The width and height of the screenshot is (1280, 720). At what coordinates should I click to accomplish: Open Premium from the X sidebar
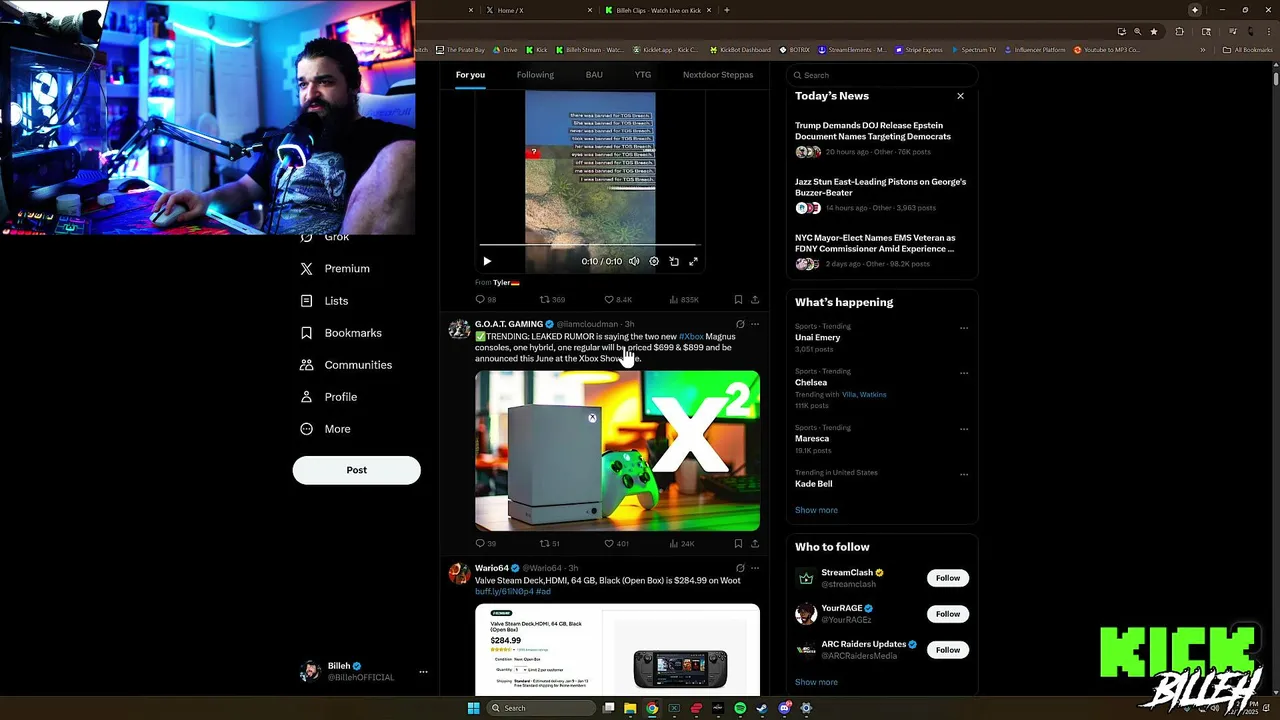click(335, 269)
